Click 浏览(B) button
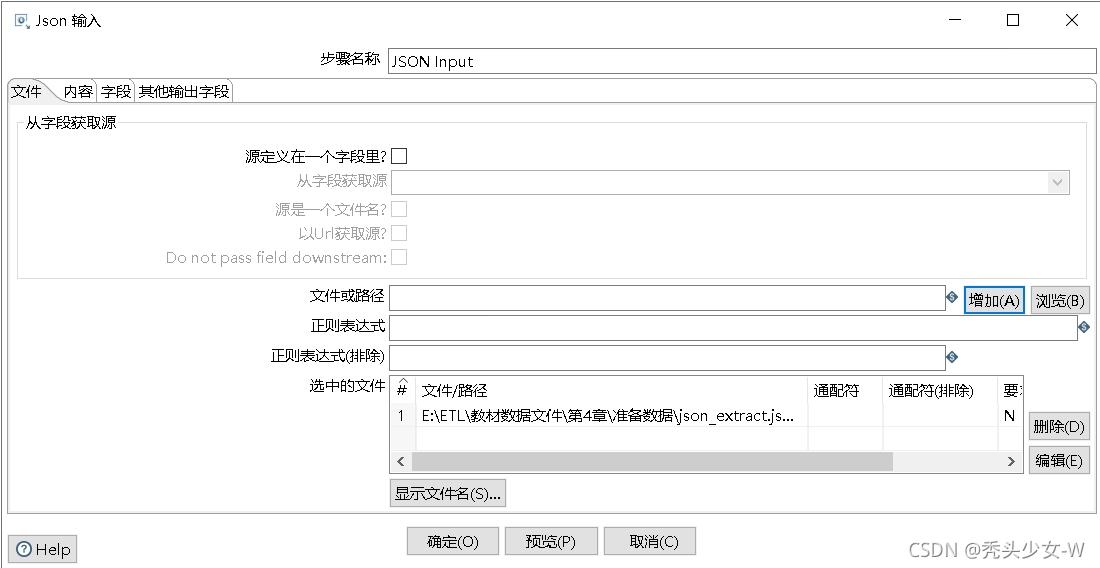This screenshot has height=568, width=1100. tap(1060, 300)
